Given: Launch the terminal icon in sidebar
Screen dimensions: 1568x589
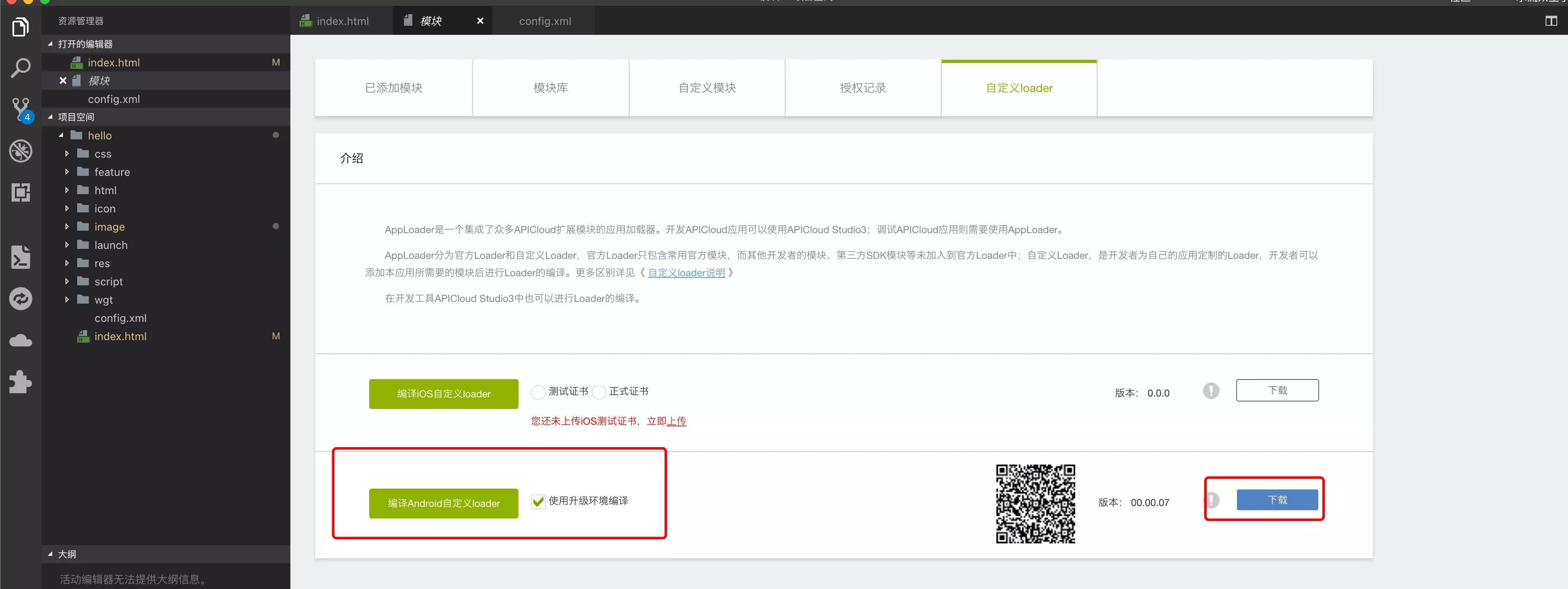Looking at the screenshot, I should (21, 257).
